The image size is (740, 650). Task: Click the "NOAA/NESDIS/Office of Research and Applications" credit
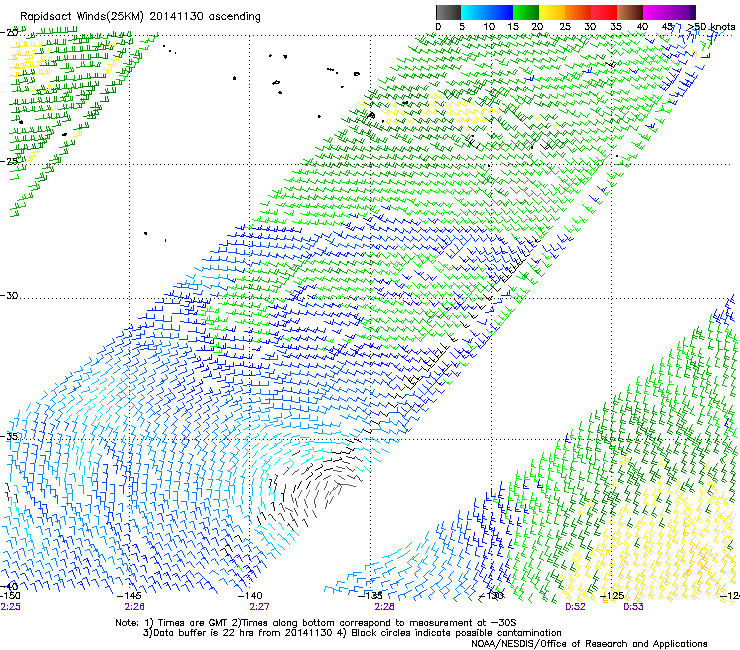coord(589,644)
